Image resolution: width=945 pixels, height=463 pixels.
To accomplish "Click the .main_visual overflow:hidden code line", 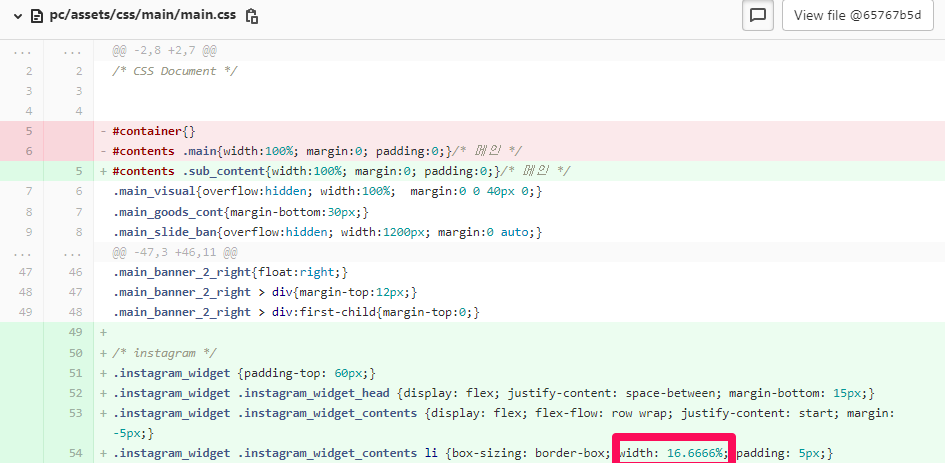I will (x=327, y=191).
